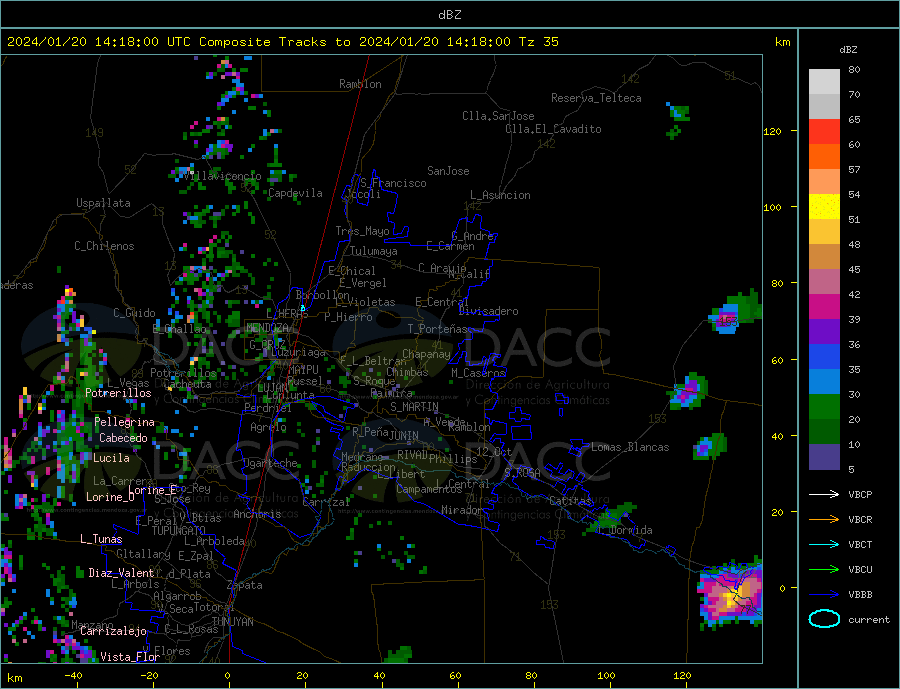Click the 'Divisadero' place label
Image resolution: width=900 pixels, height=689 pixels.
pos(488,311)
